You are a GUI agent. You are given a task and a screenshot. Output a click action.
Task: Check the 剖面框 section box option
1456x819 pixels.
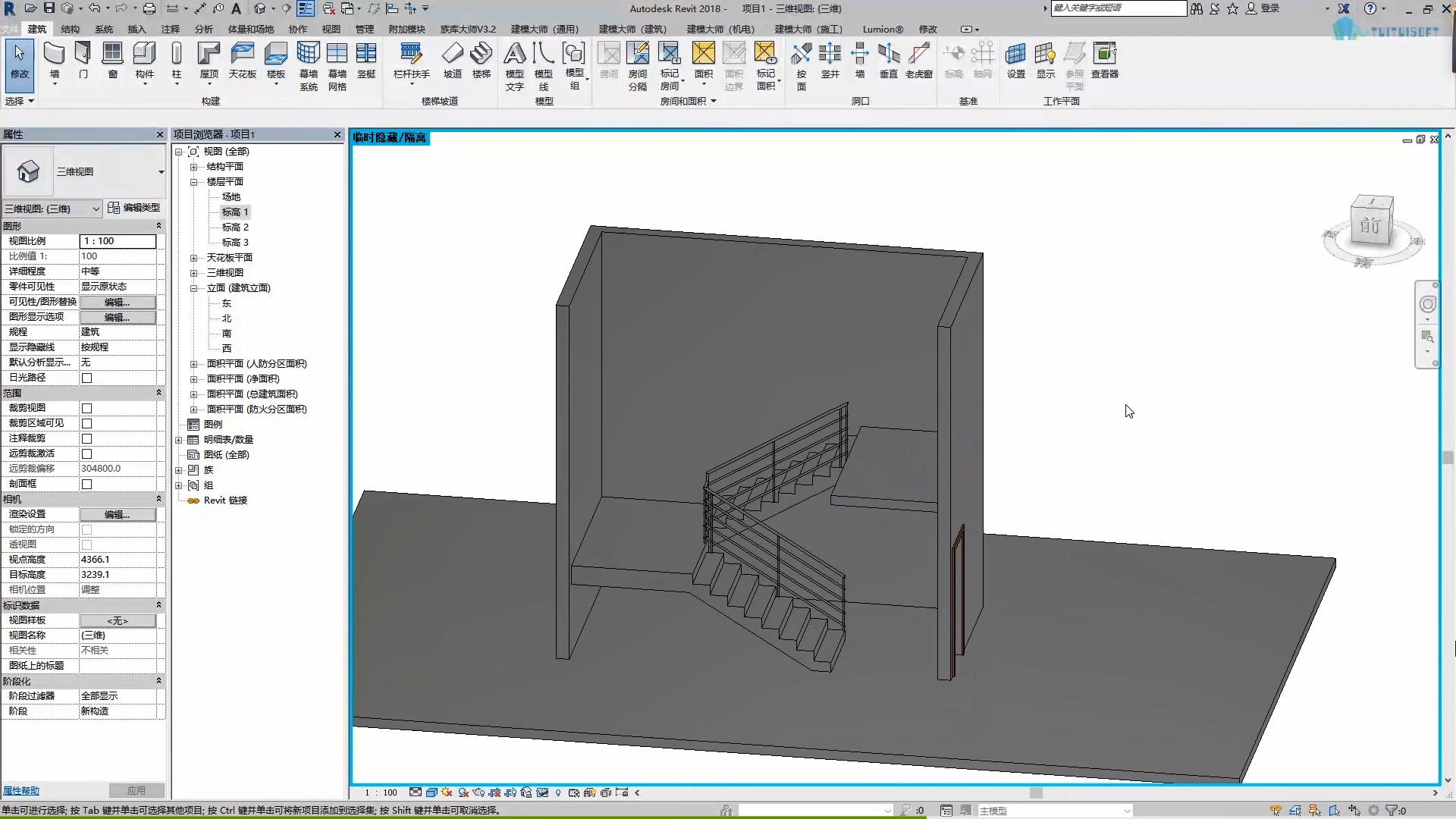coord(87,485)
